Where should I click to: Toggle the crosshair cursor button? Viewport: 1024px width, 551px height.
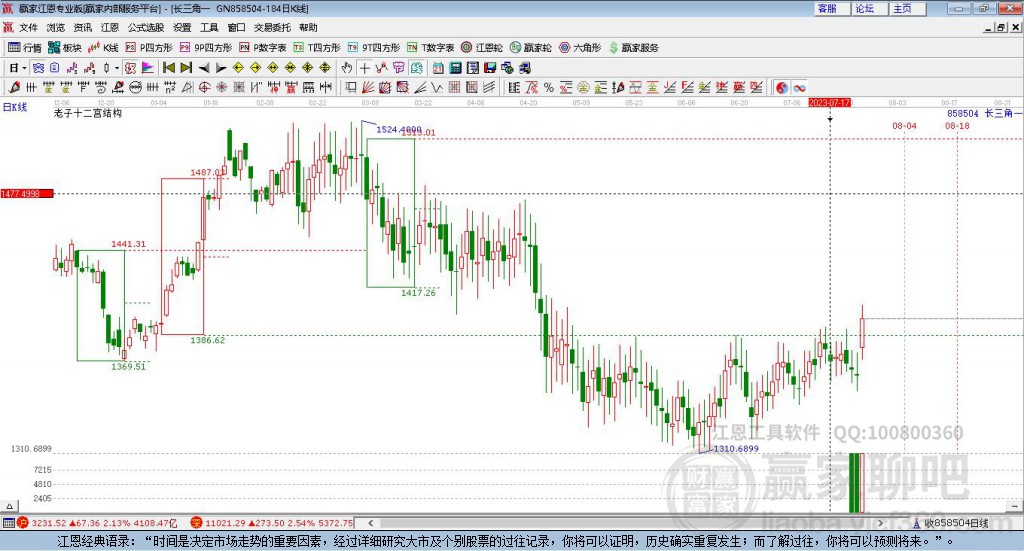click(364, 67)
